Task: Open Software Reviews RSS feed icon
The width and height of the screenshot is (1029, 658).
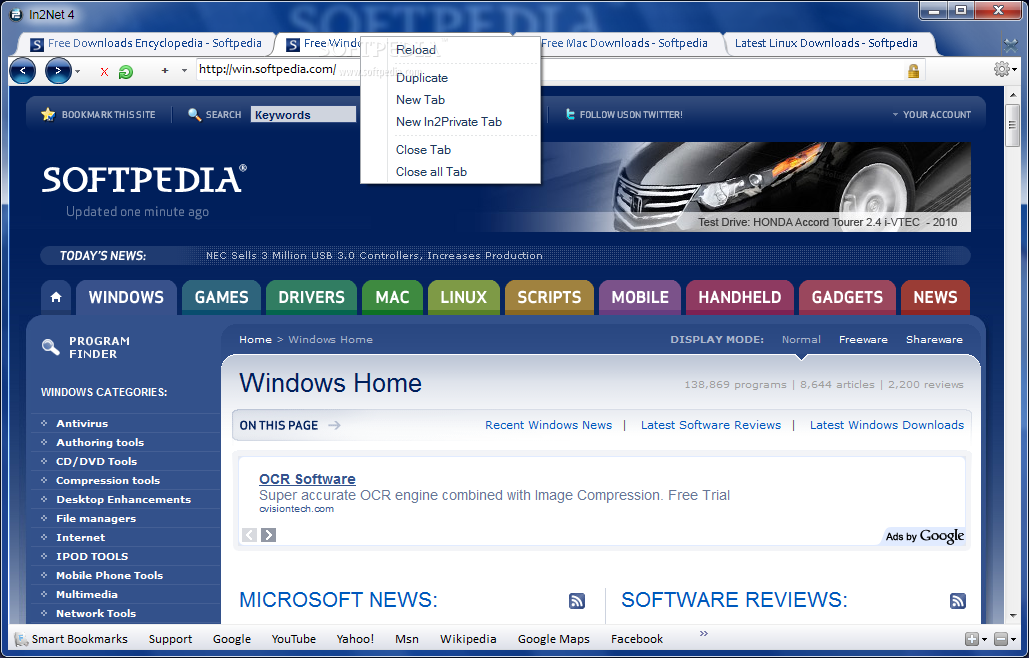Action: [x=957, y=600]
